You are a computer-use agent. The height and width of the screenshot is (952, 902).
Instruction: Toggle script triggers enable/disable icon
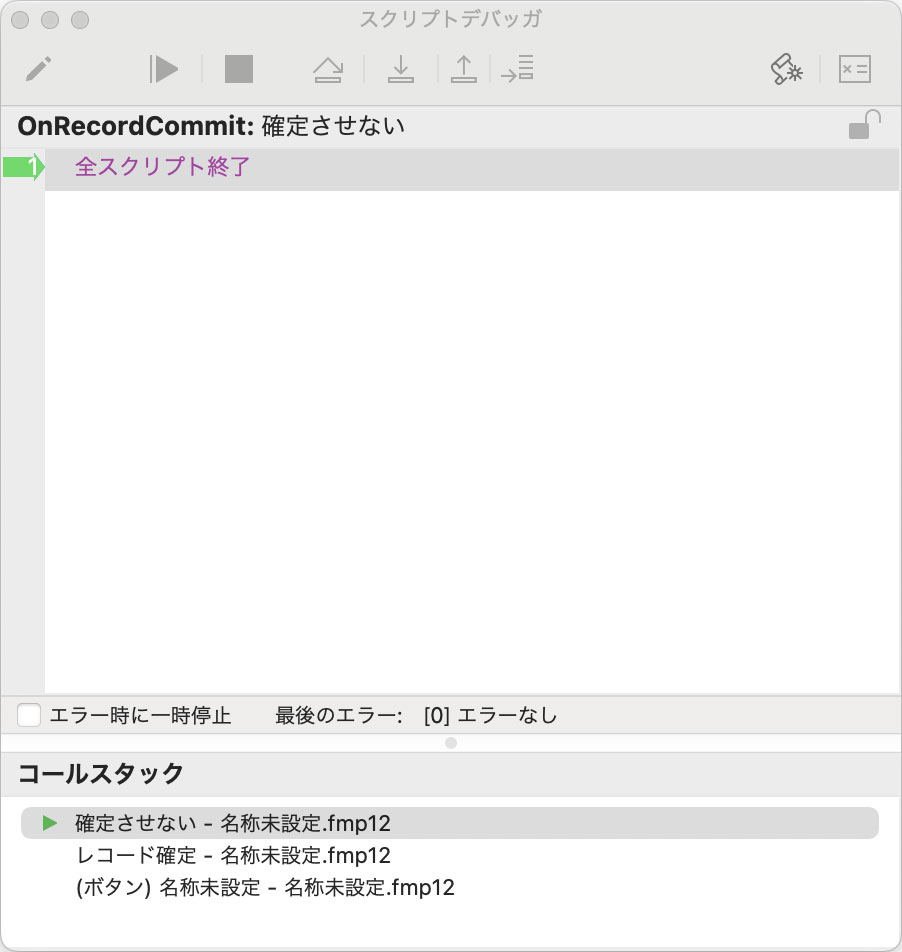[x=787, y=69]
